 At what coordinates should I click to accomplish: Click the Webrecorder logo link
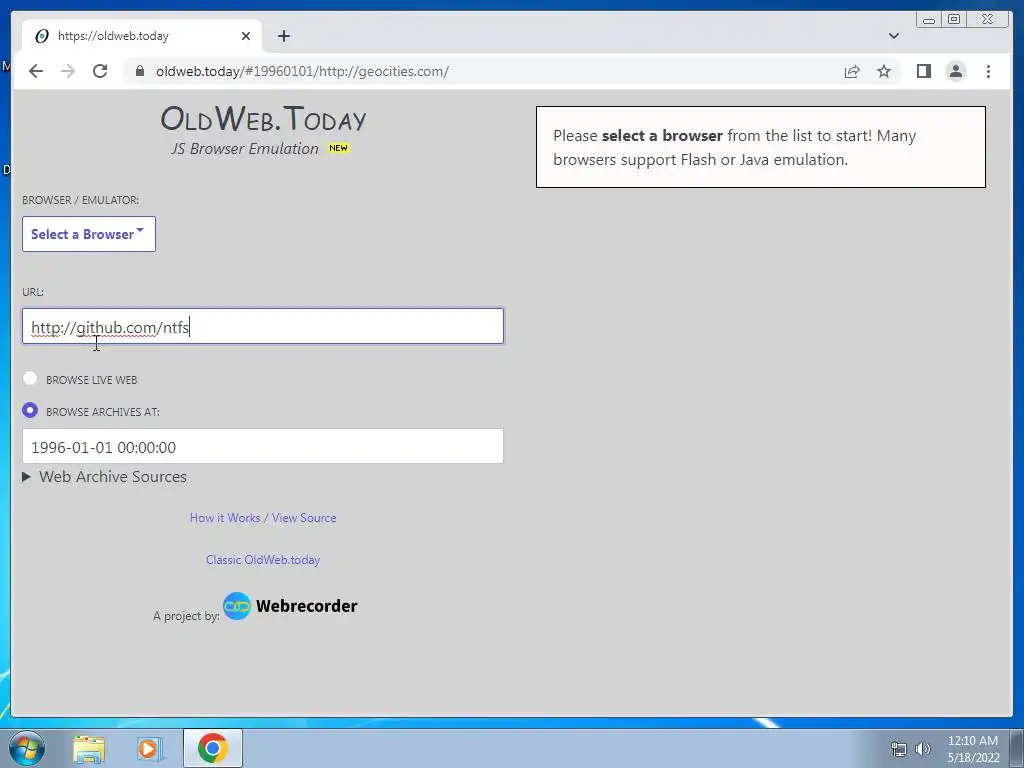tap(290, 606)
